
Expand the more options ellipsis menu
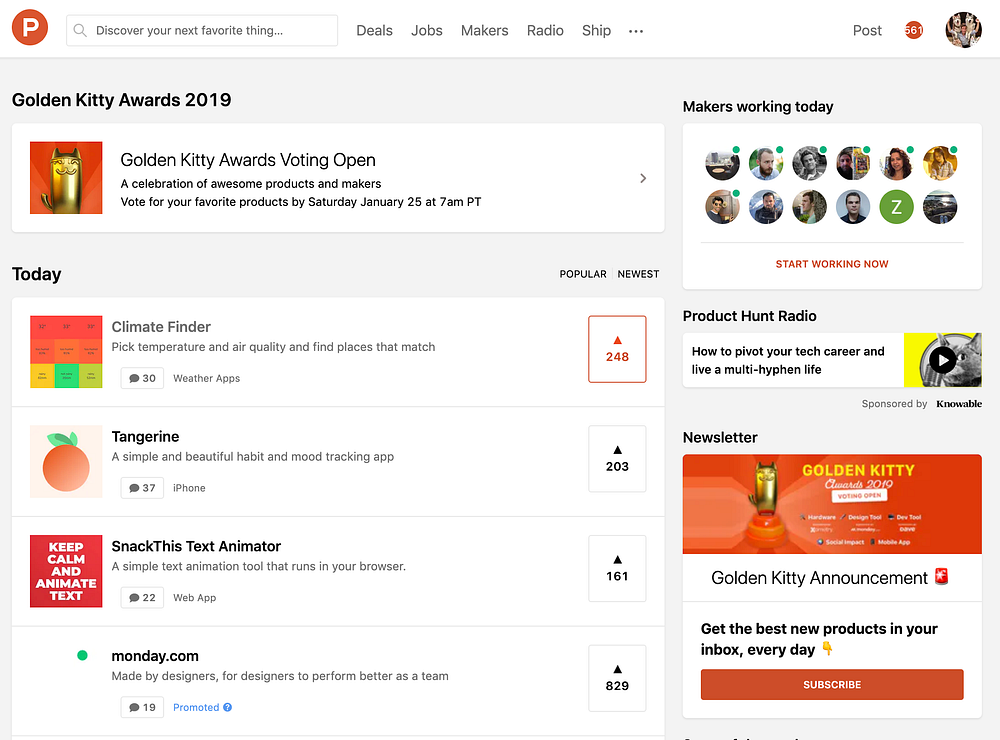coord(636,31)
